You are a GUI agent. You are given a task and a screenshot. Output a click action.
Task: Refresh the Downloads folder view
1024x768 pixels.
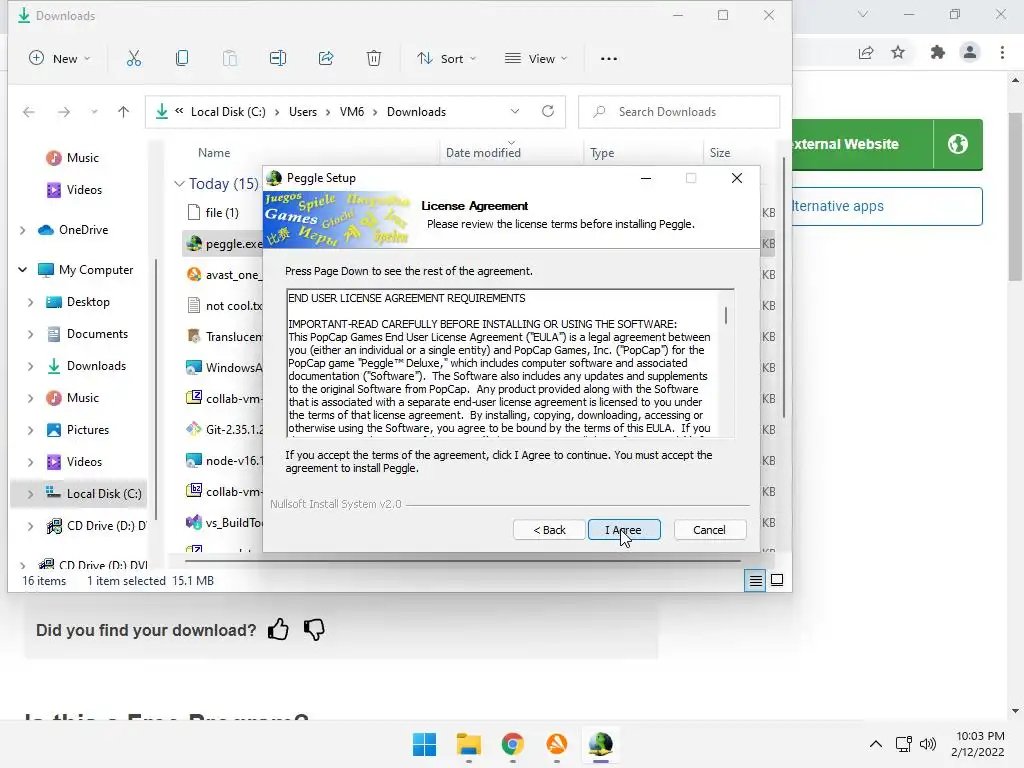(x=548, y=111)
